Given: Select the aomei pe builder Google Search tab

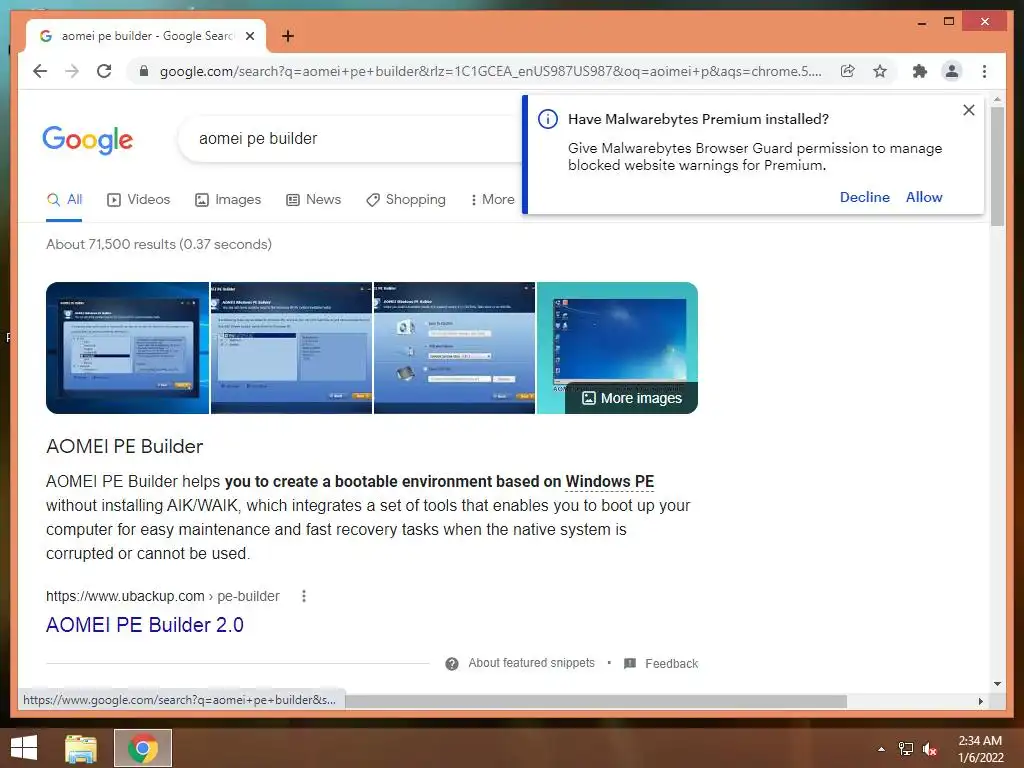Looking at the screenshot, I should 146,36.
